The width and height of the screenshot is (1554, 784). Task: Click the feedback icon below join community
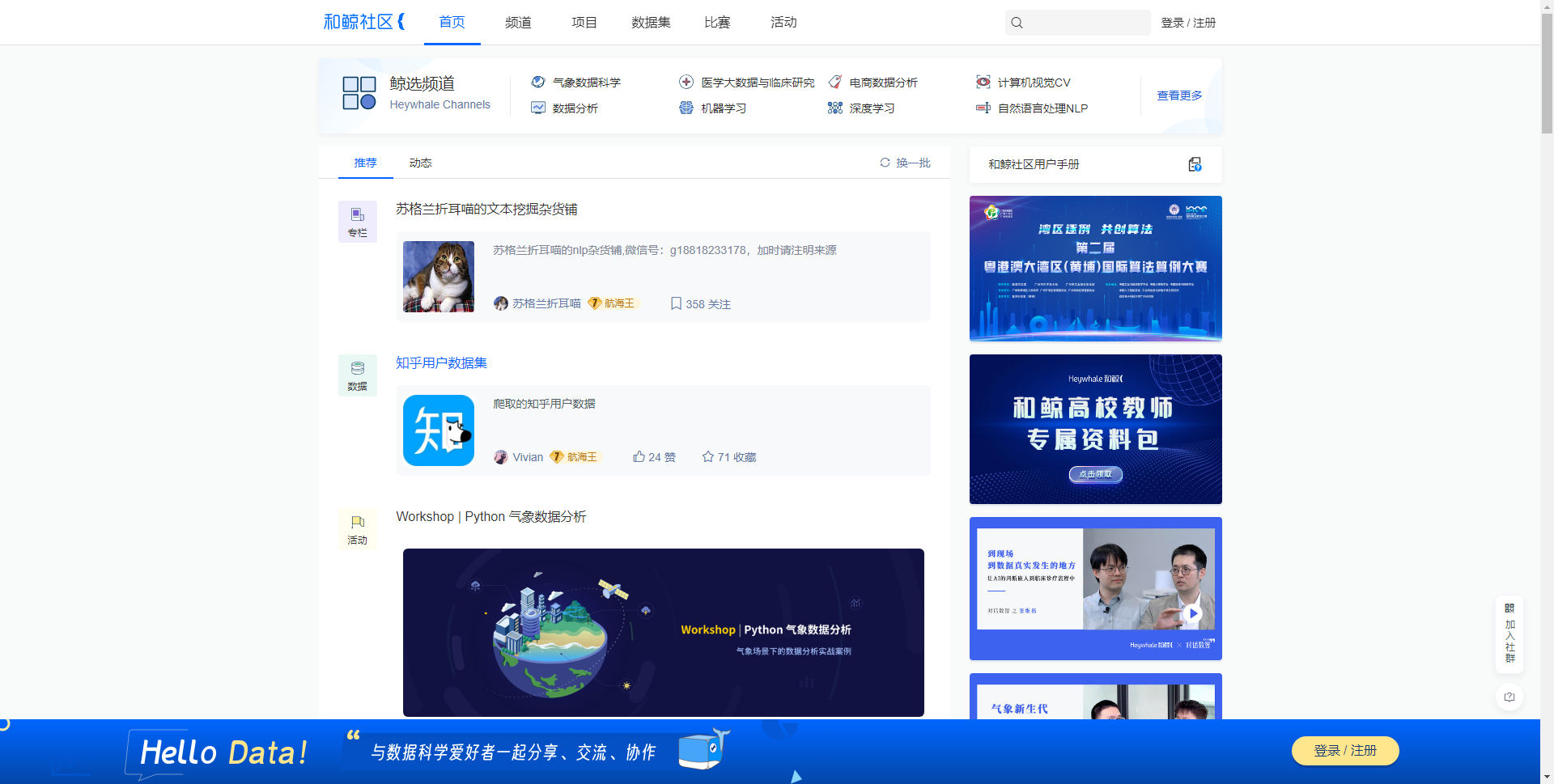click(x=1509, y=697)
